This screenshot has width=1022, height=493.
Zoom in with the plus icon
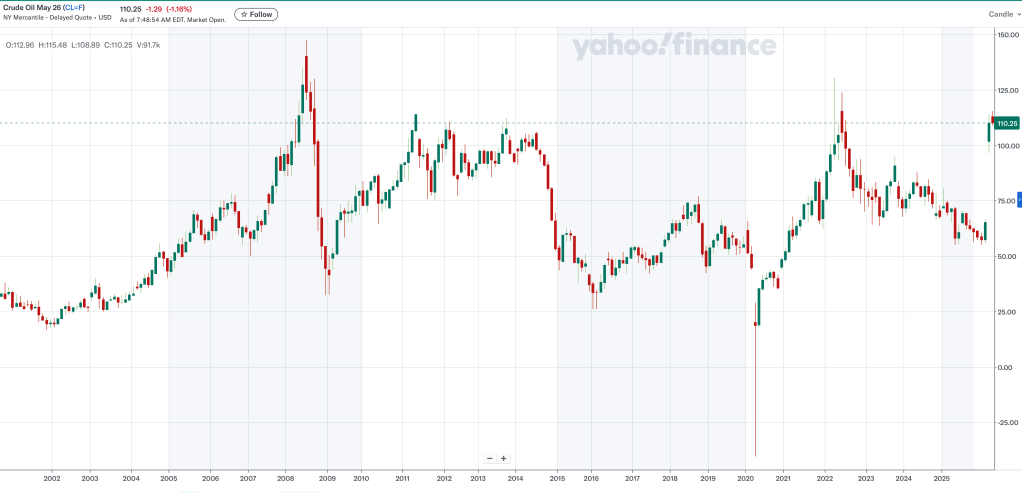(x=503, y=458)
